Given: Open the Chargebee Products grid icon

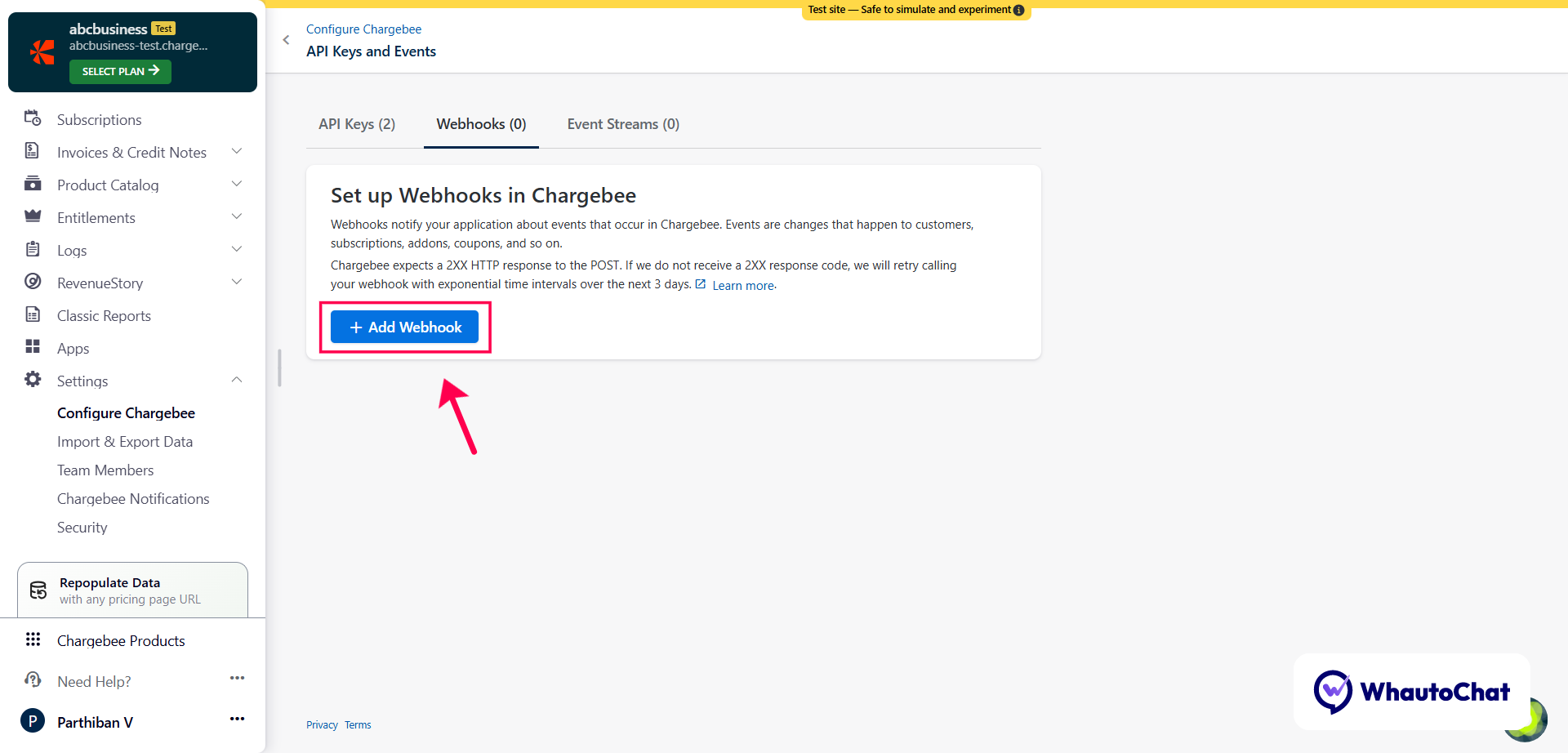Looking at the screenshot, I should [33, 639].
